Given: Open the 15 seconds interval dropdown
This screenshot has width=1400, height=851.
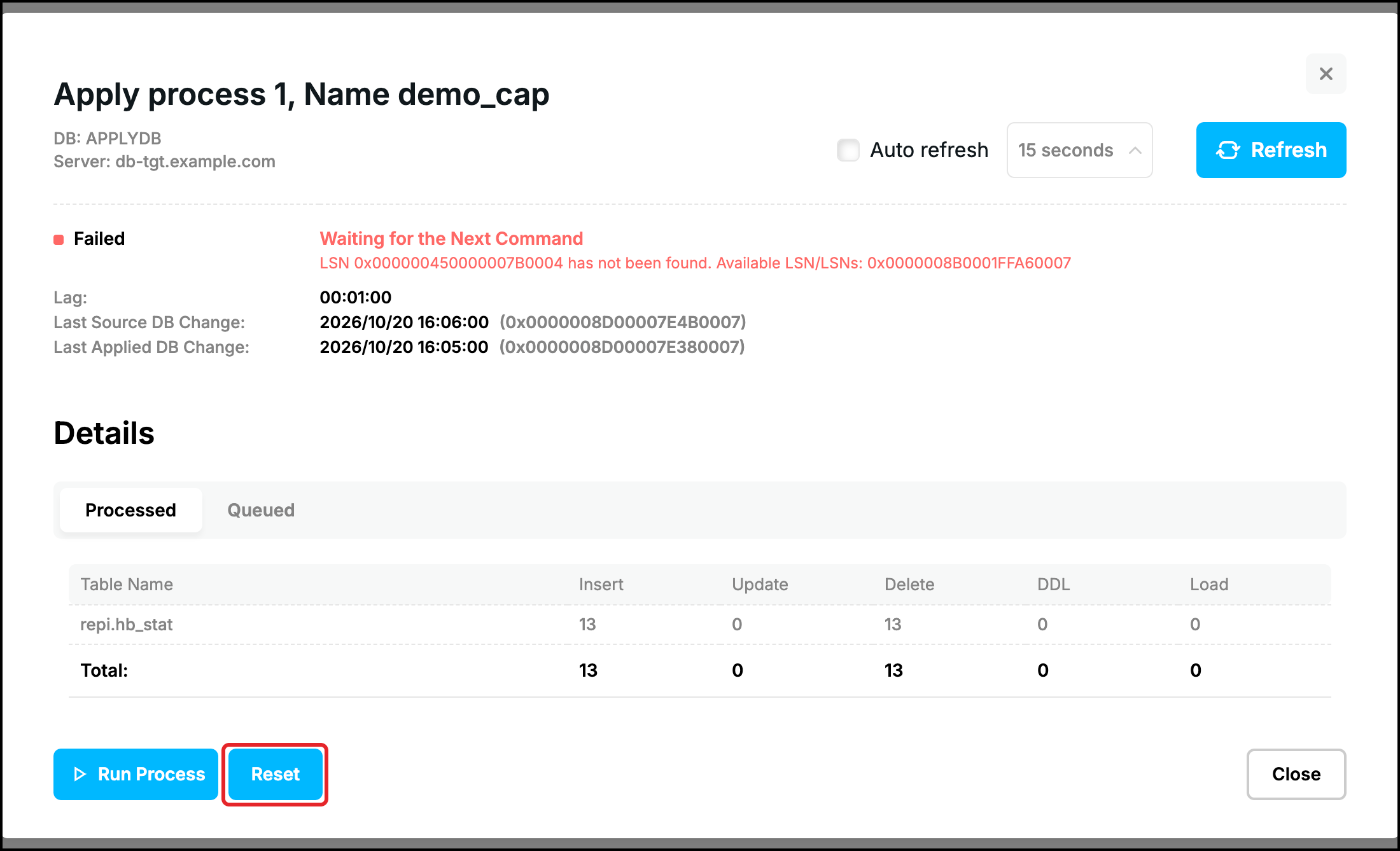Looking at the screenshot, I should click(1079, 150).
